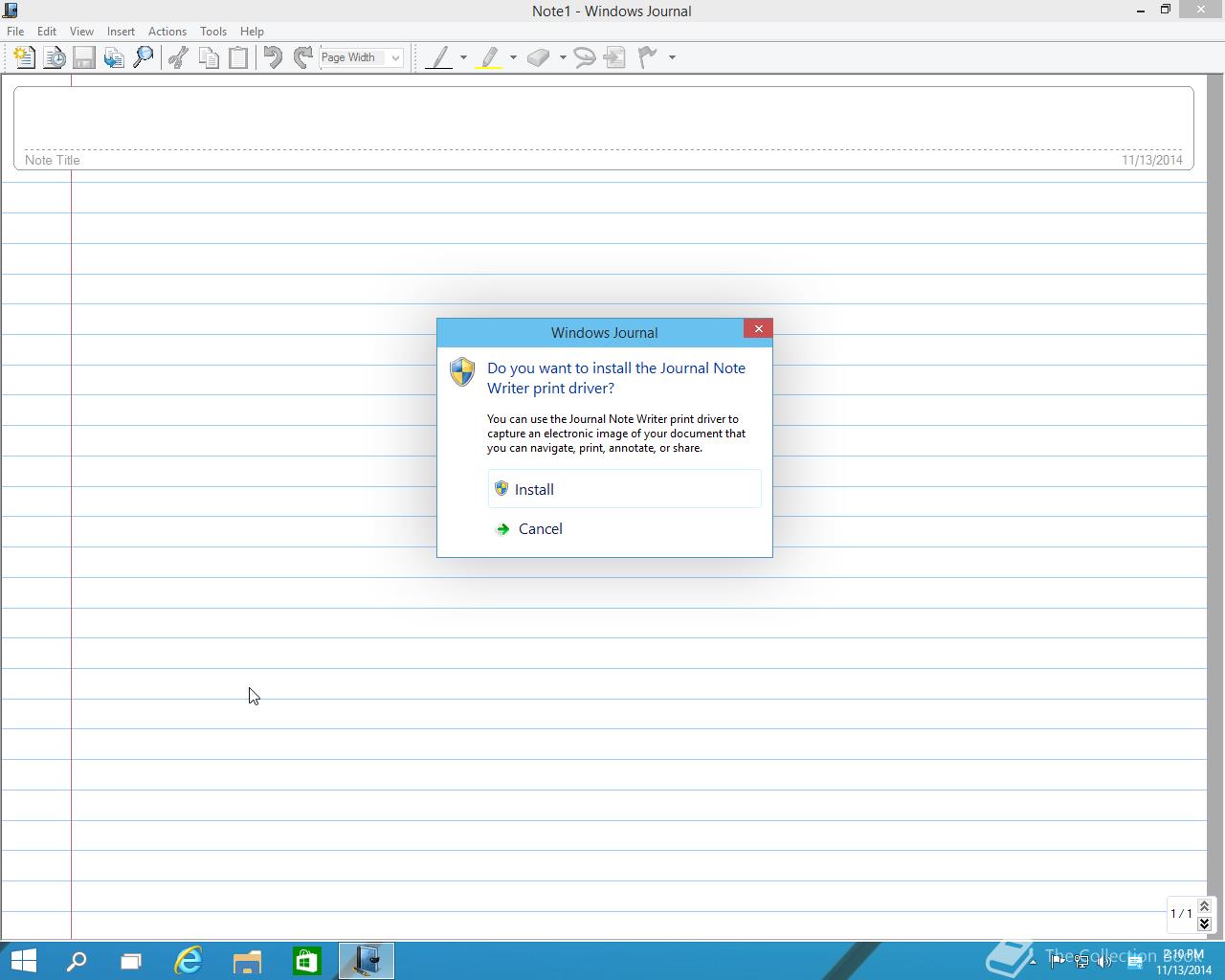Go to previous page with the up arrows
Screen dimensions: 1225x980
[1204, 905]
